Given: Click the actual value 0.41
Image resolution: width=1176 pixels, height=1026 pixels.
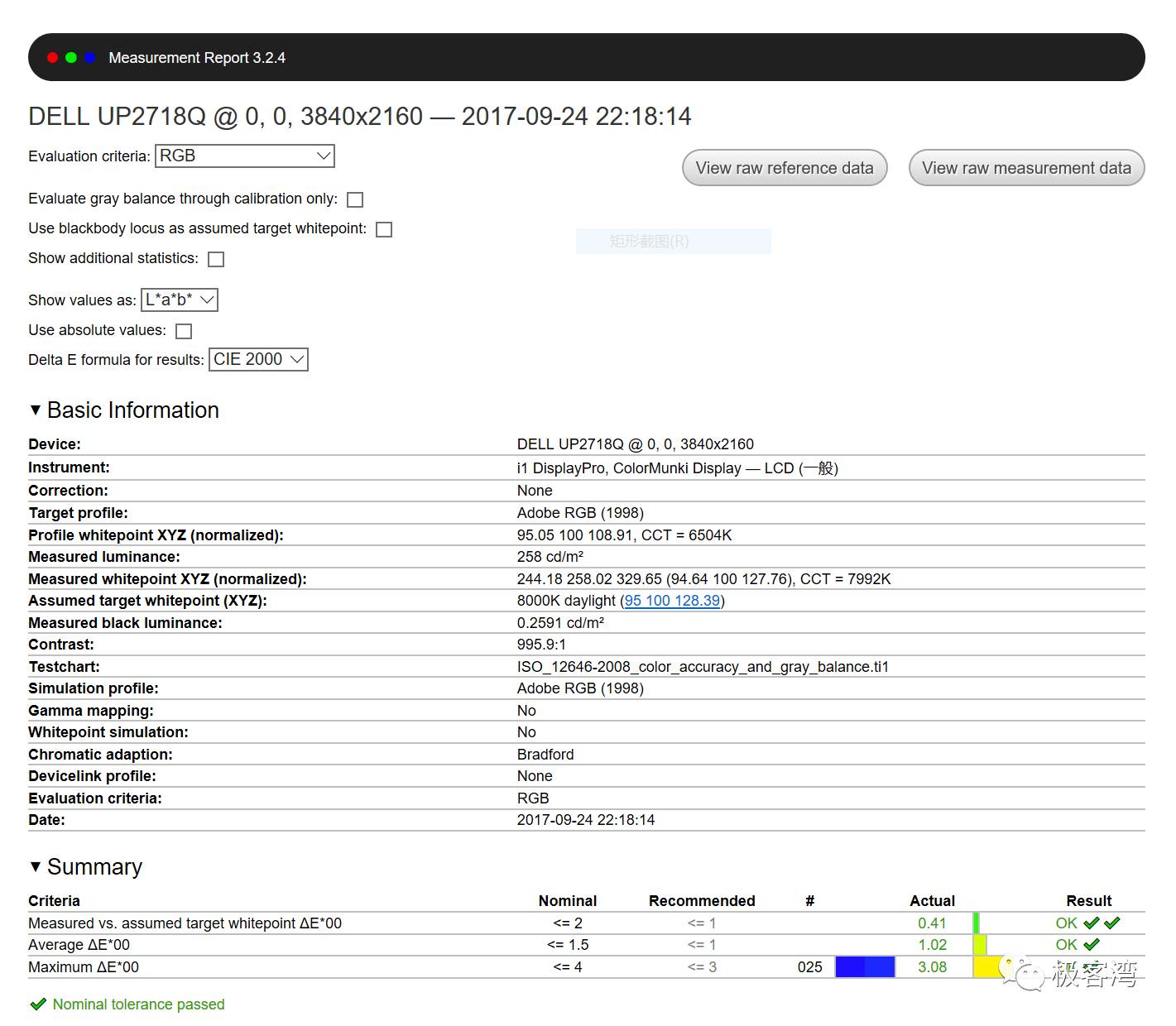Looking at the screenshot, I should [x=932, y=923].
